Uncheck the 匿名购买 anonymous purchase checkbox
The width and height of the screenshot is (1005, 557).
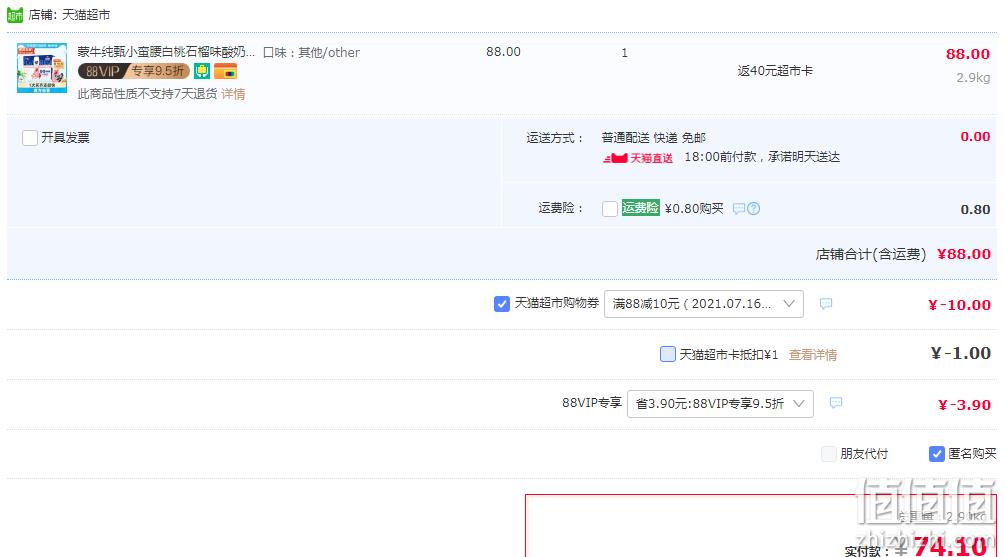[936, 454]
